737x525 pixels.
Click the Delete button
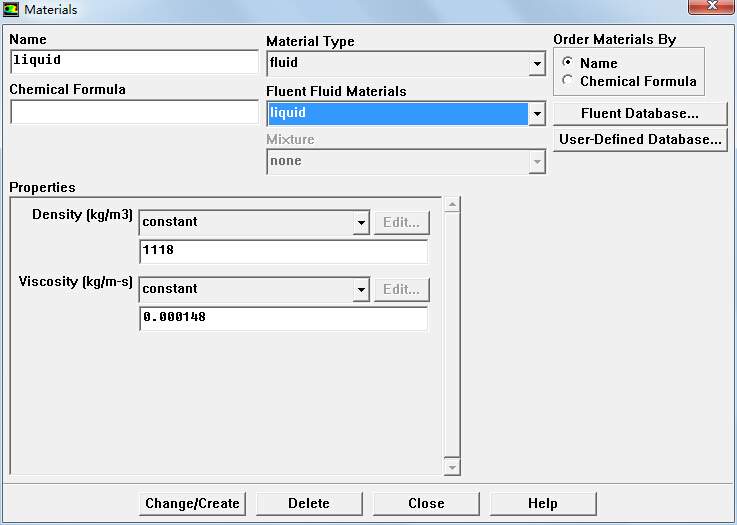pos(309,503)
